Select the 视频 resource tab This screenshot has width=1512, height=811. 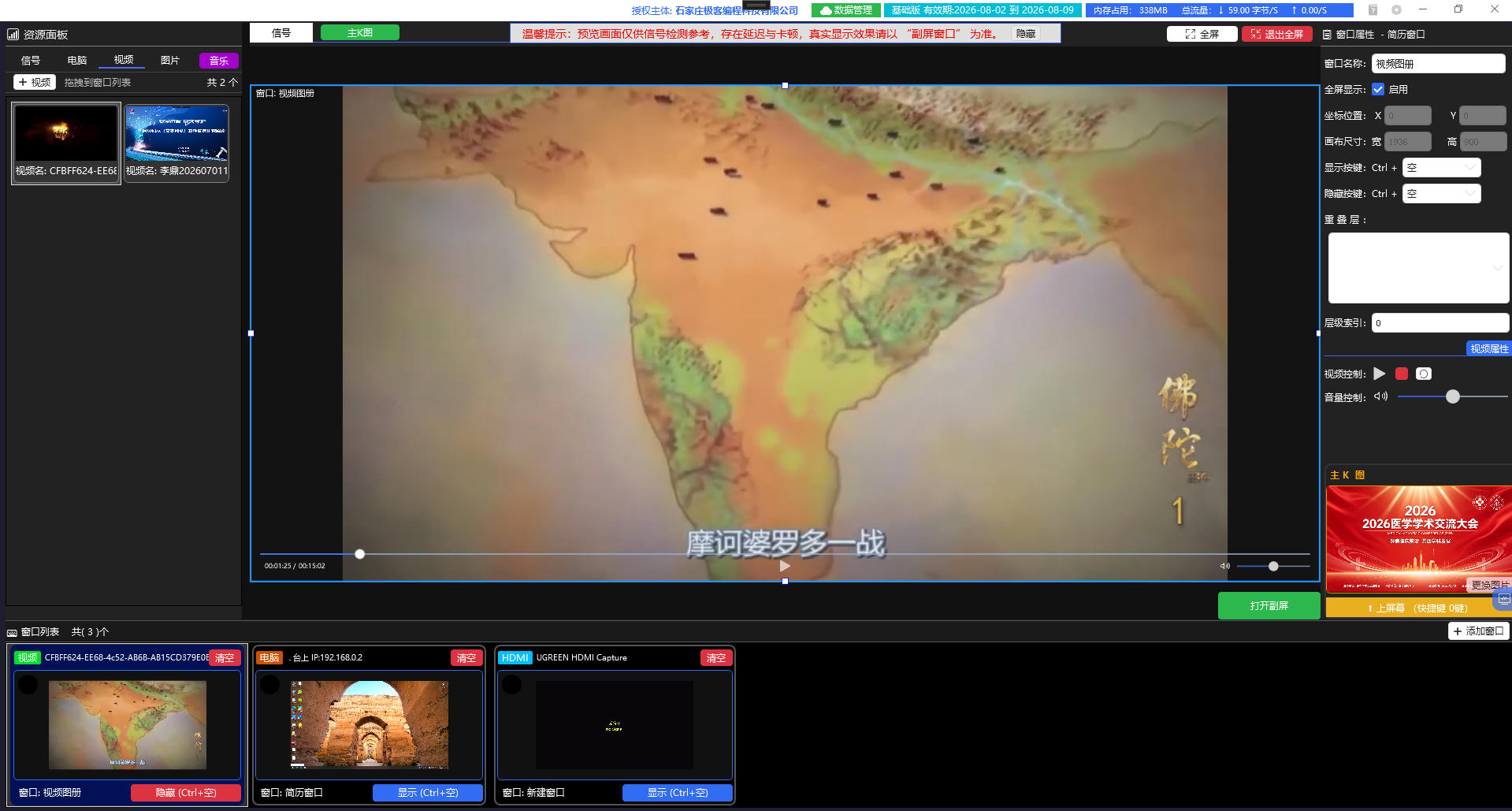pos(123,60)
